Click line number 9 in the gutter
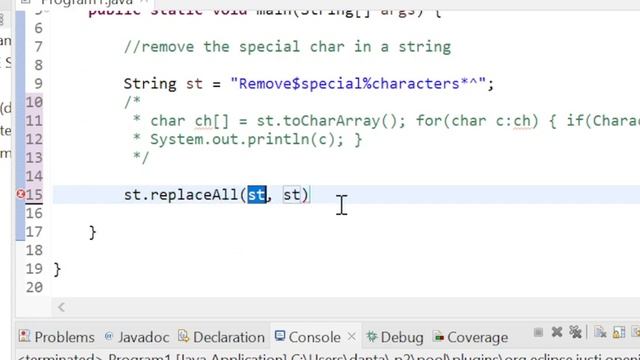Viewport: 640px width, 360px height. [x=38, y=84]
